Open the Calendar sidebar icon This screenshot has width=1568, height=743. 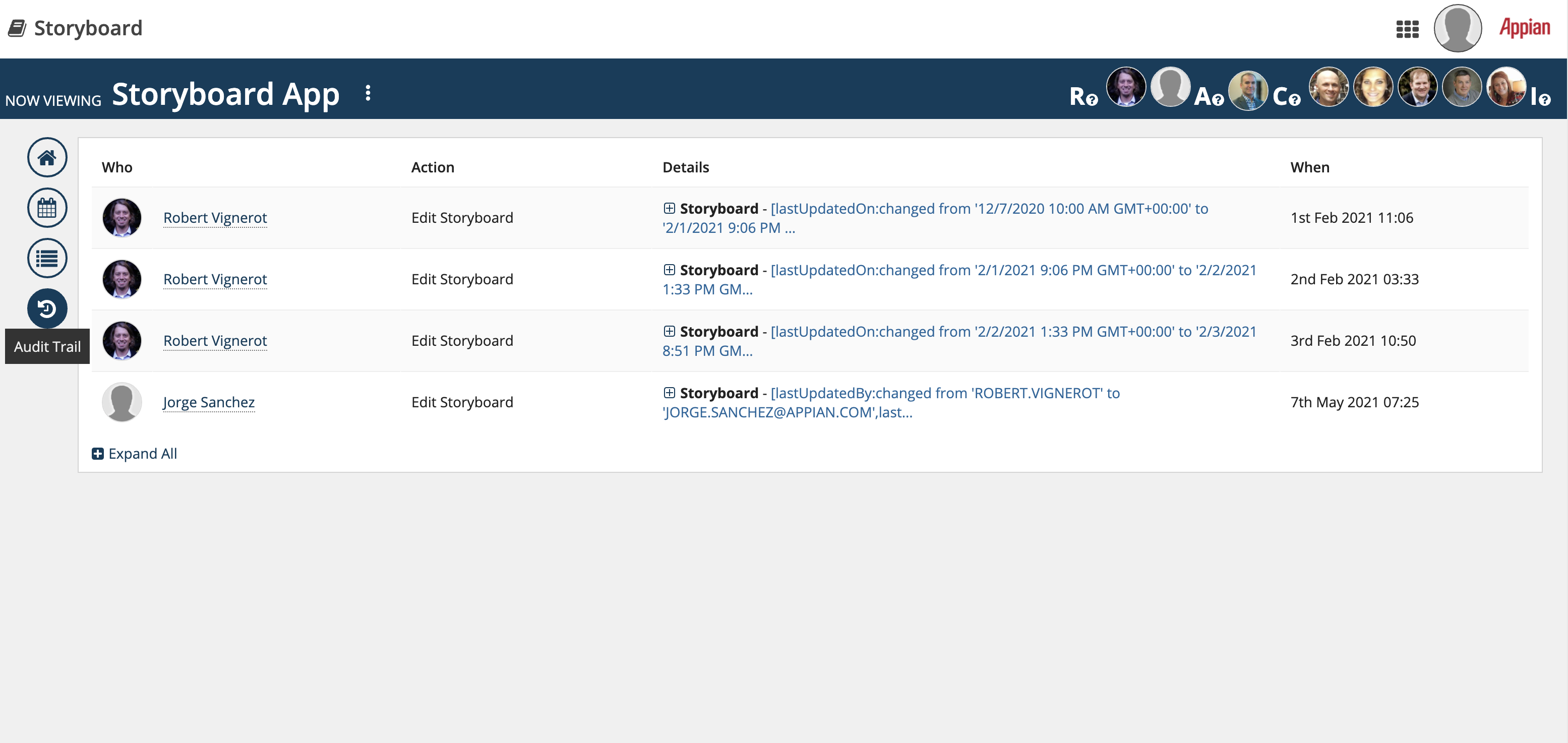point(47,208)
